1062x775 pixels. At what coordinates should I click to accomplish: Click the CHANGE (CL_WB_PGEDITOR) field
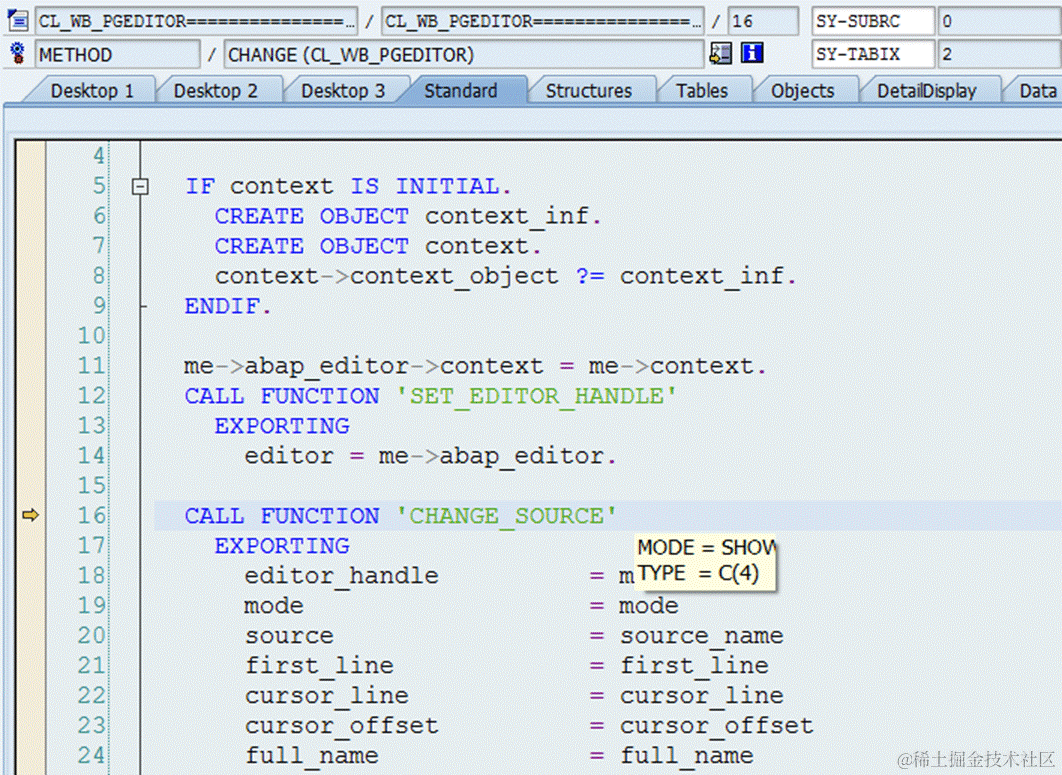(x=464, y=54)
